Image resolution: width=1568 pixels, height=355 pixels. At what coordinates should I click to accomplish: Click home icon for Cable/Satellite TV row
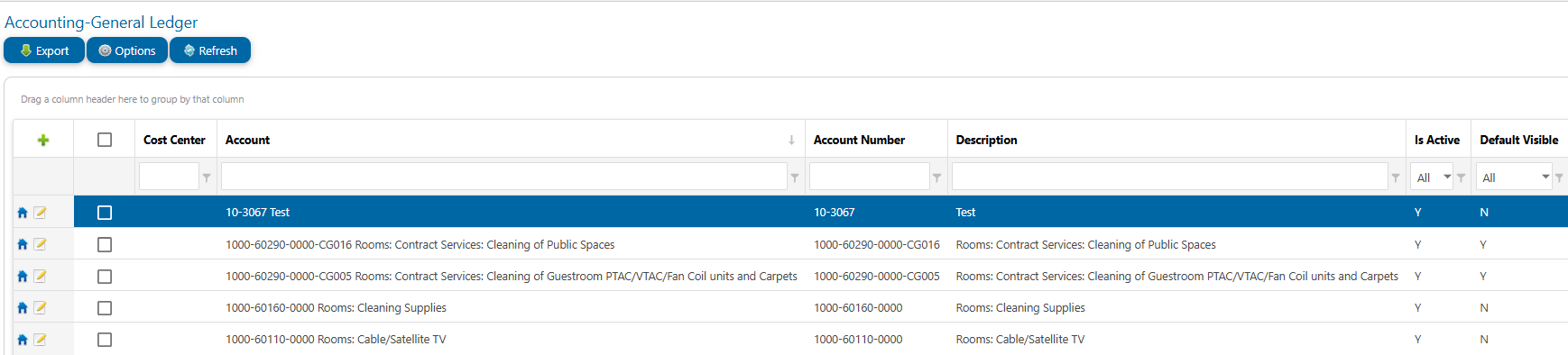23,340
